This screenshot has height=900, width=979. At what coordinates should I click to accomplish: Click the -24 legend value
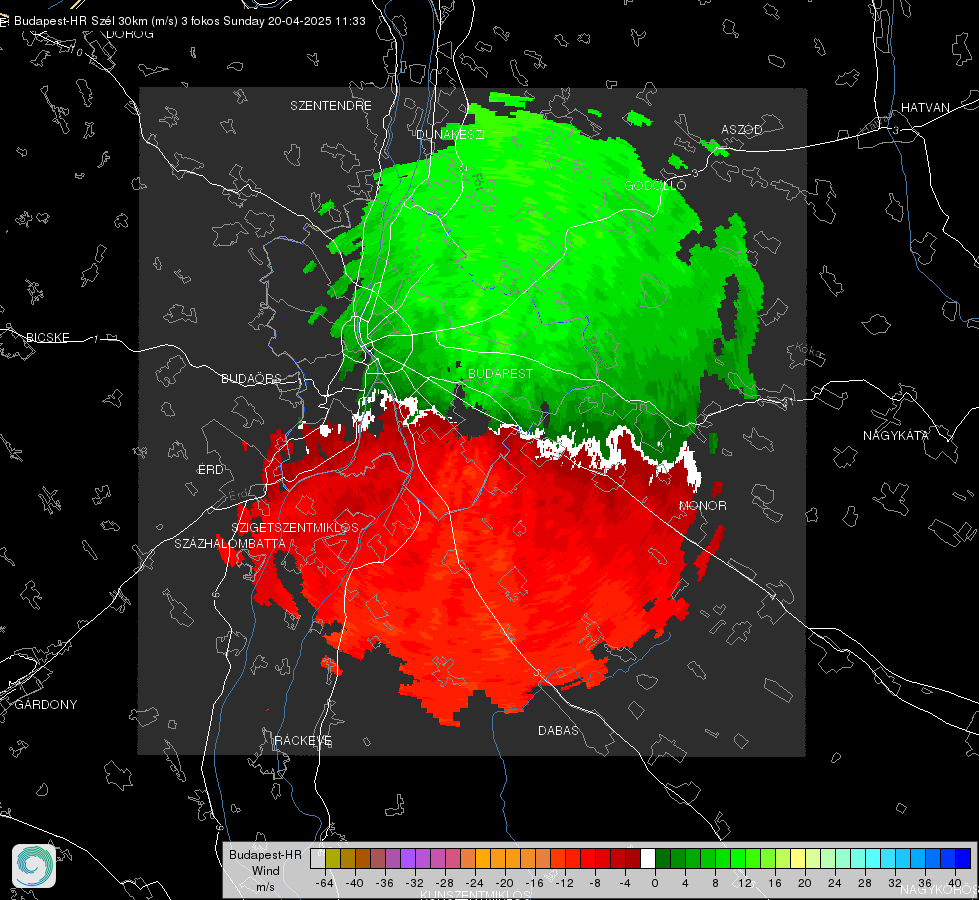pos(475,883)
